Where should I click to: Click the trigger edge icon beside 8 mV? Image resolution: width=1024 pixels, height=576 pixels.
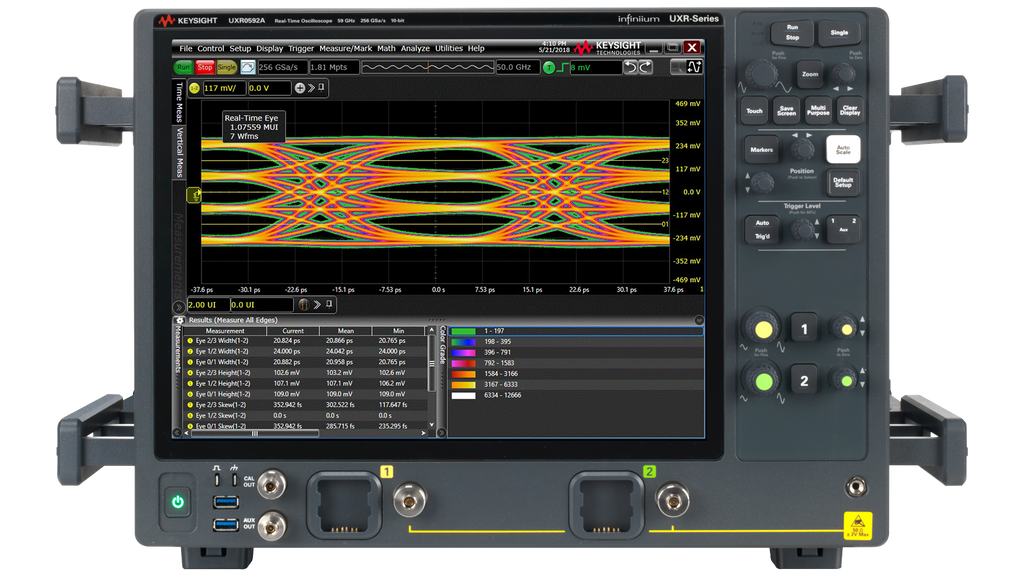pyautogui.click(x=563, y=67)
